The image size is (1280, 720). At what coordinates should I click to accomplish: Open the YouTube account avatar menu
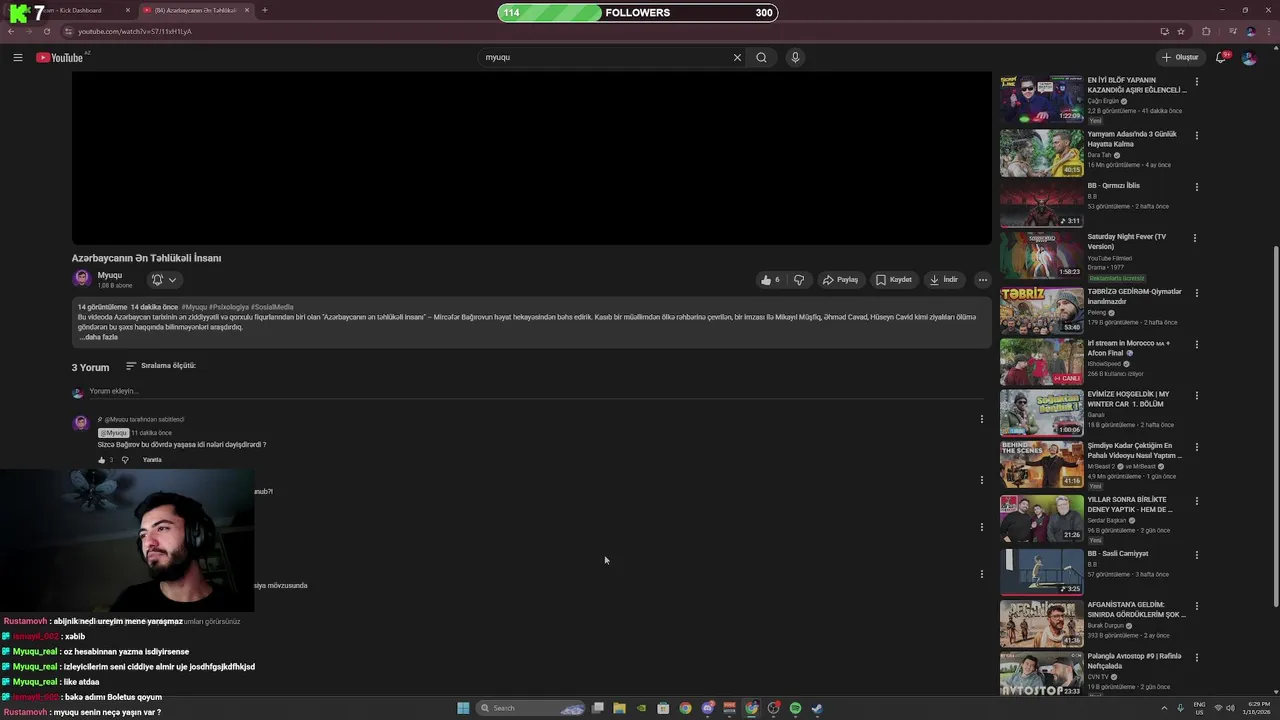1249,57
